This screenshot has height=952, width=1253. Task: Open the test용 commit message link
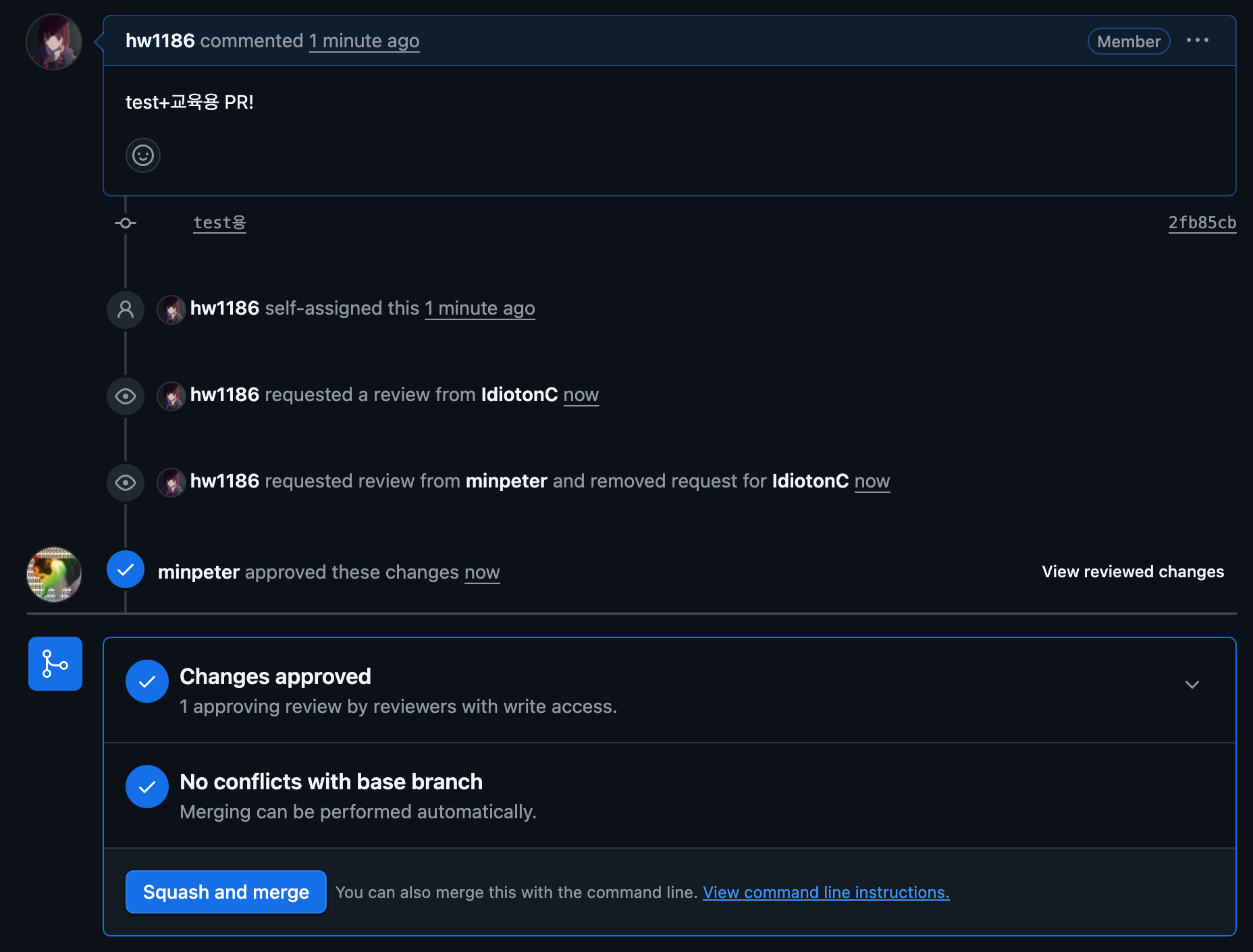[x=219, y=223]
